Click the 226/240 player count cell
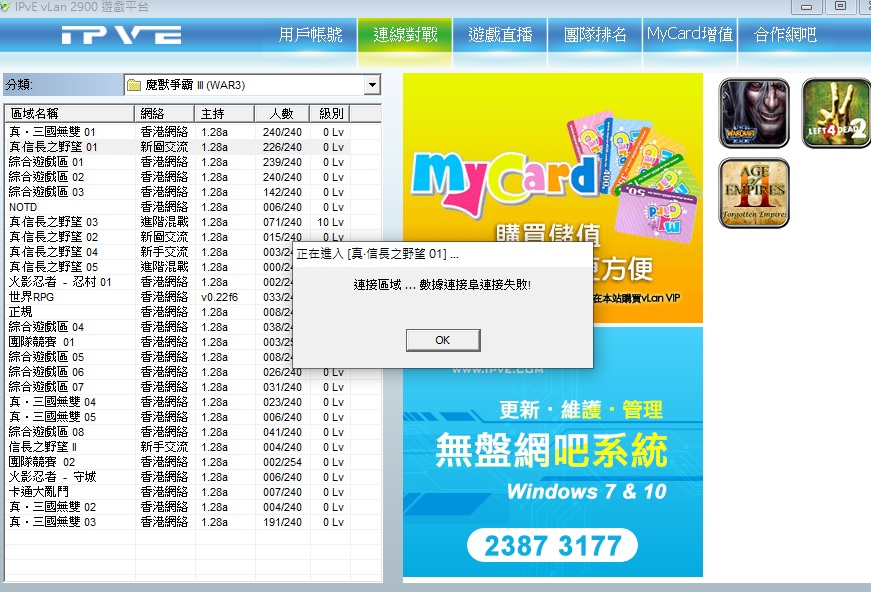Screen dimensions: 871x592 (282, 147)
